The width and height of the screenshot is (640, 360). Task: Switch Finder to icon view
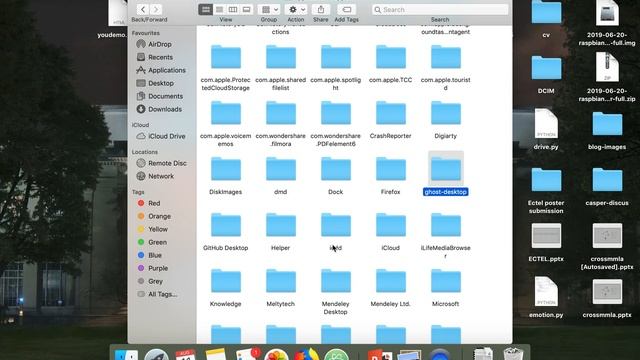click(x=205, y=9)
